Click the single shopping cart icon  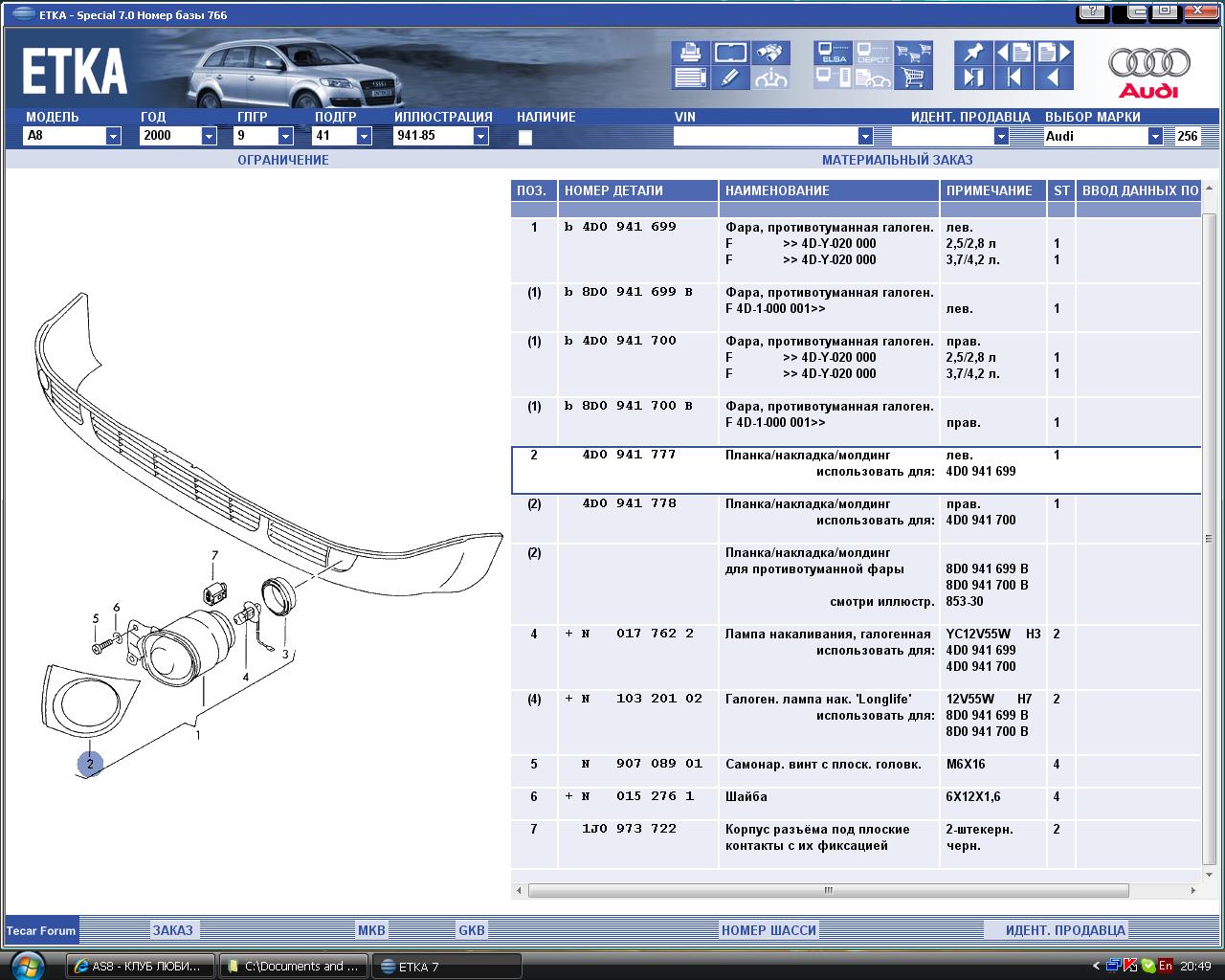click(x=914, y=78)
